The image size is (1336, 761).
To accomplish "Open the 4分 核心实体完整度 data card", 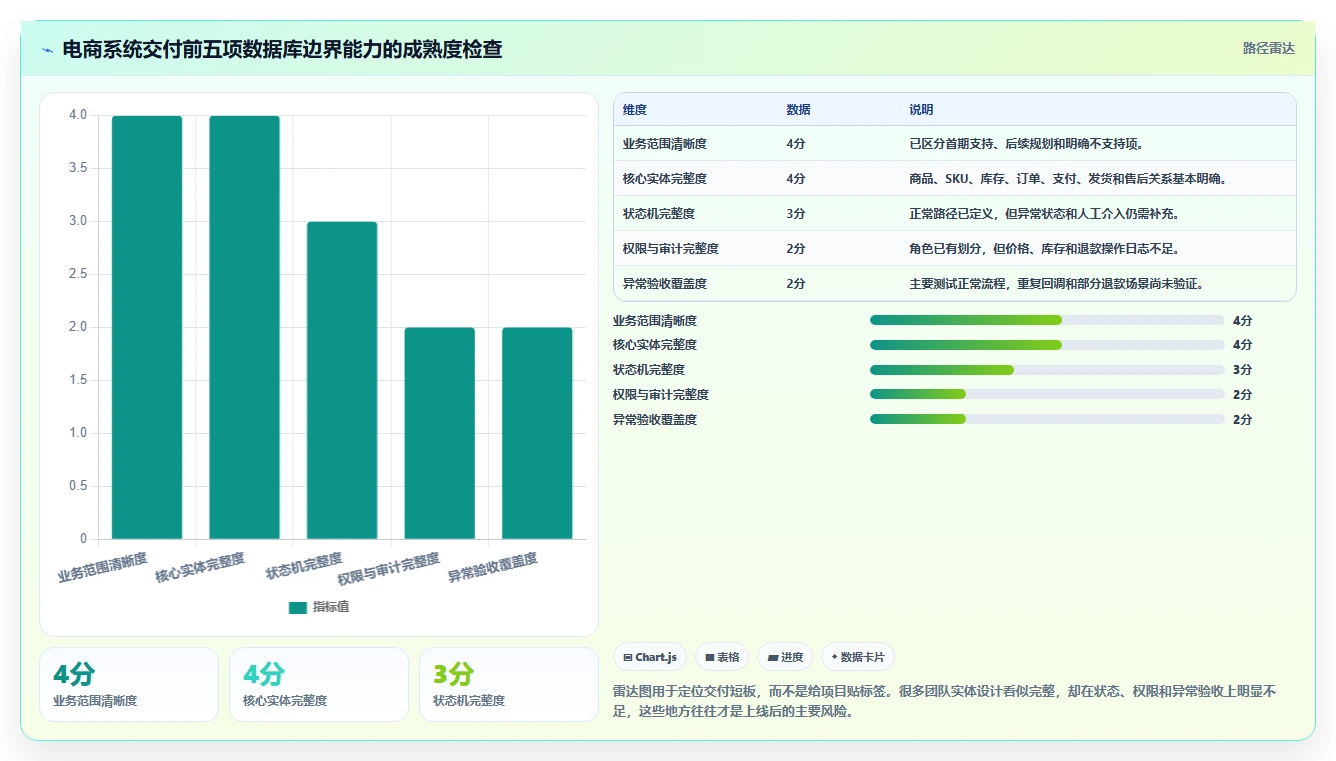I will (x=319, y=684).
